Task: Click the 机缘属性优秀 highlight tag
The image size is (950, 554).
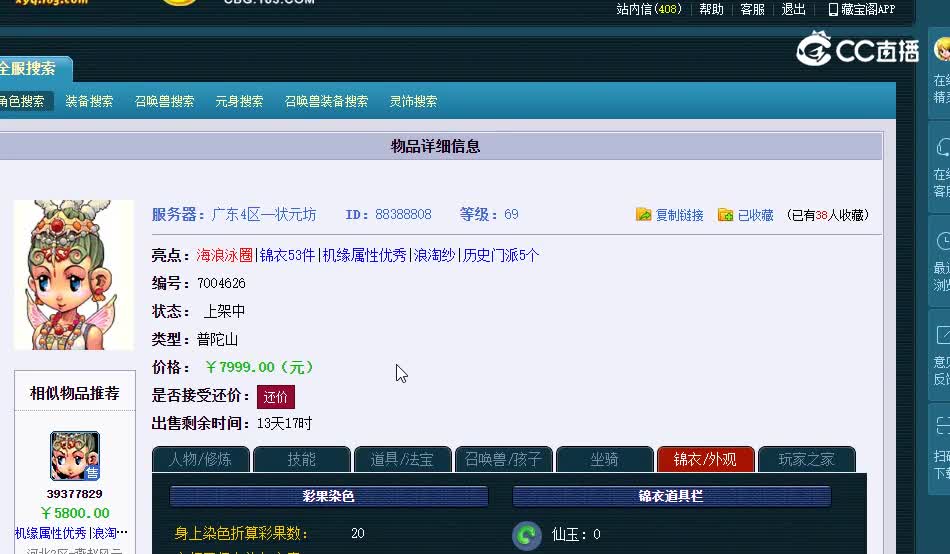Action: [x=364, y=255]
